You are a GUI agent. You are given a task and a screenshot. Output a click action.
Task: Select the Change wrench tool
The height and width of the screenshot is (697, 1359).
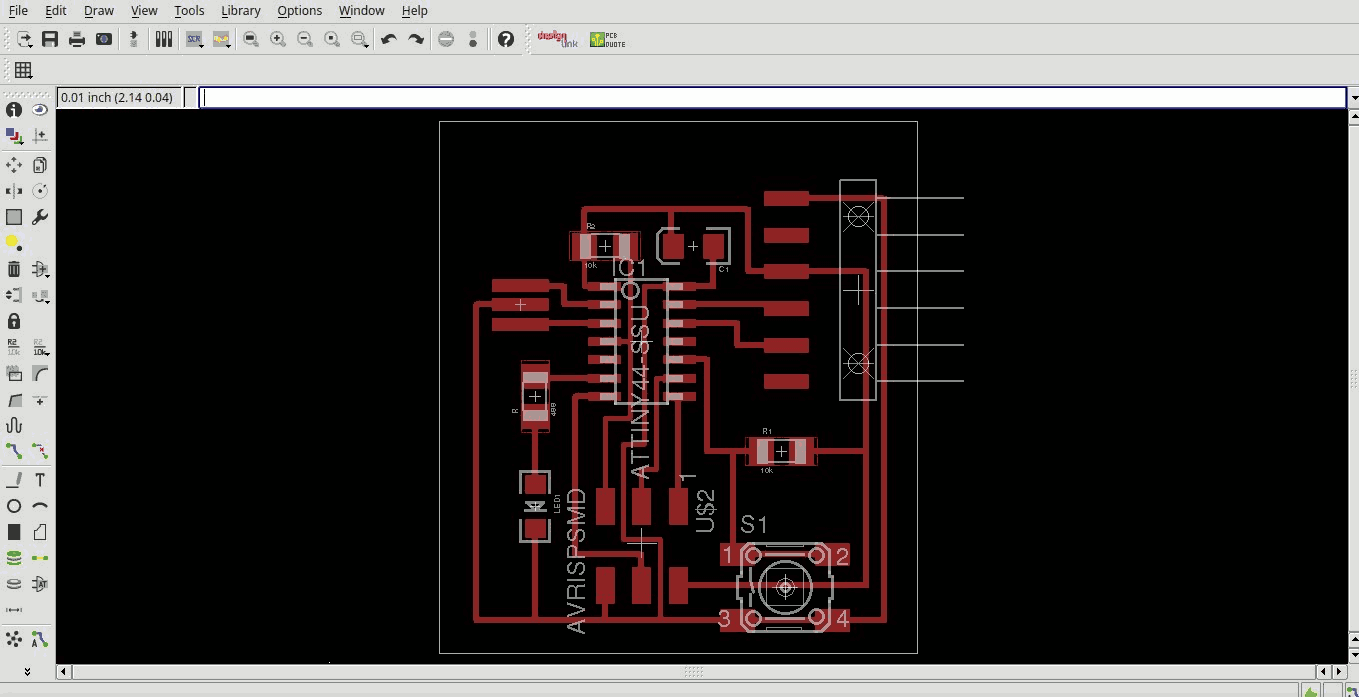tap(40, 217)
